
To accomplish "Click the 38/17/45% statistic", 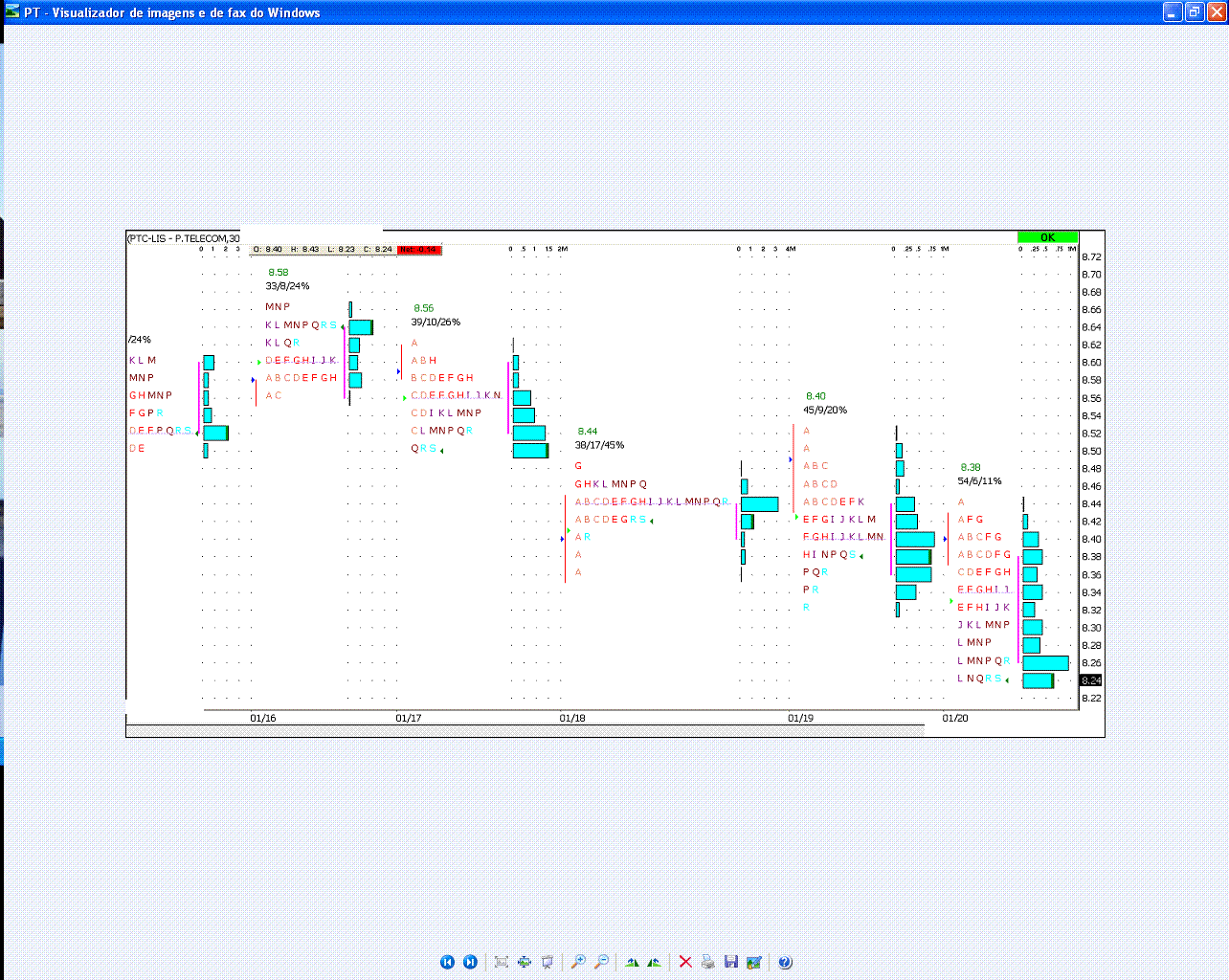I will click(600, 445).
